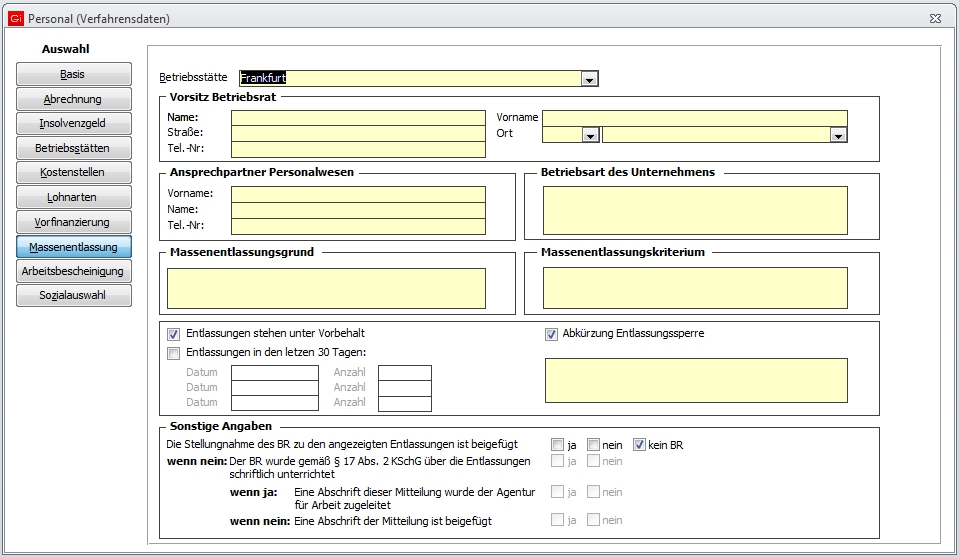The width and height of the screenshot is (959, 558).
Task: Enable Entlassungen in den letzten 30 Tagen
Action: click(x=174, y=353)
